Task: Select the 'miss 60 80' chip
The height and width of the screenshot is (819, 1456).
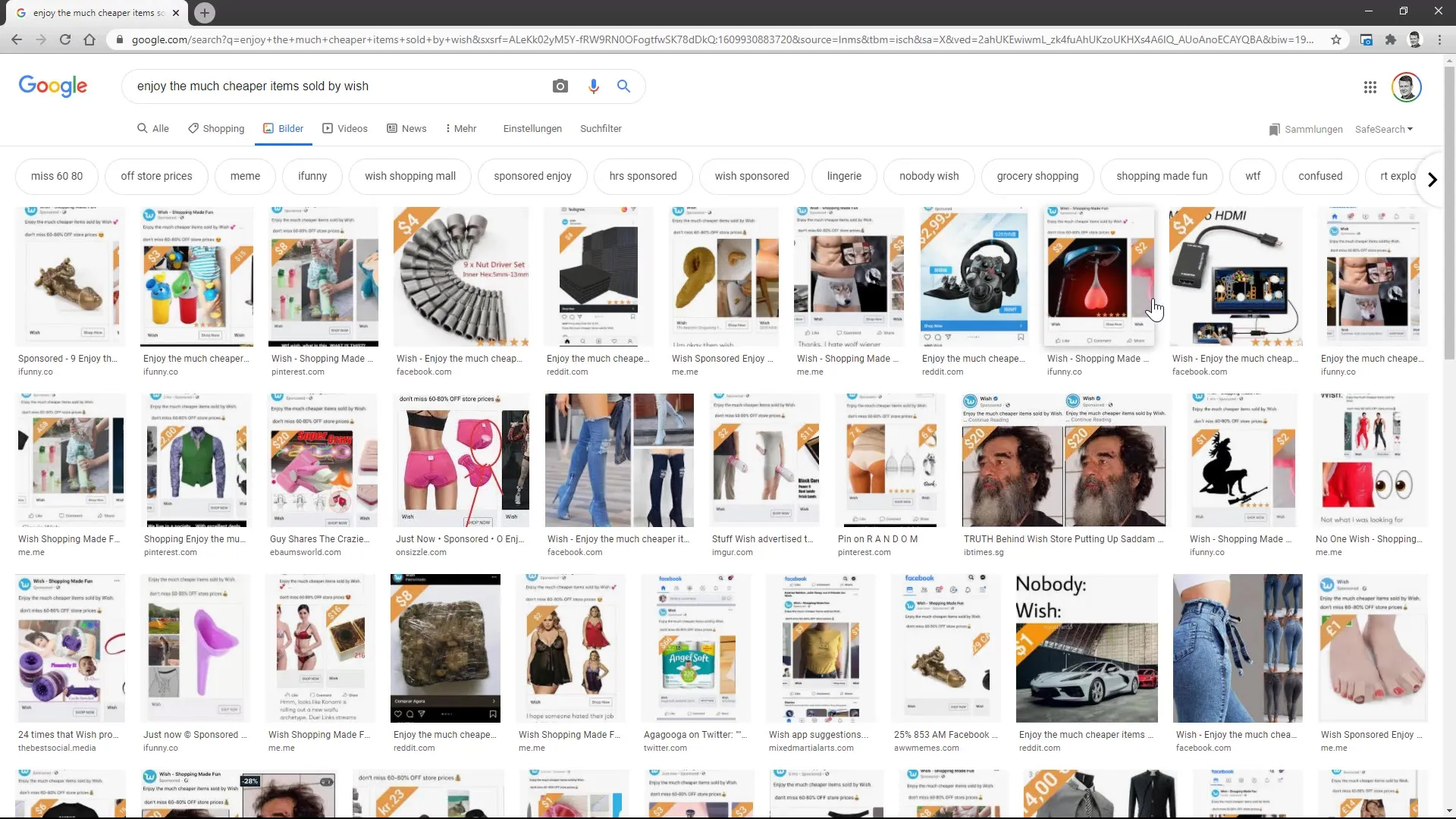Action: (57, 176)
